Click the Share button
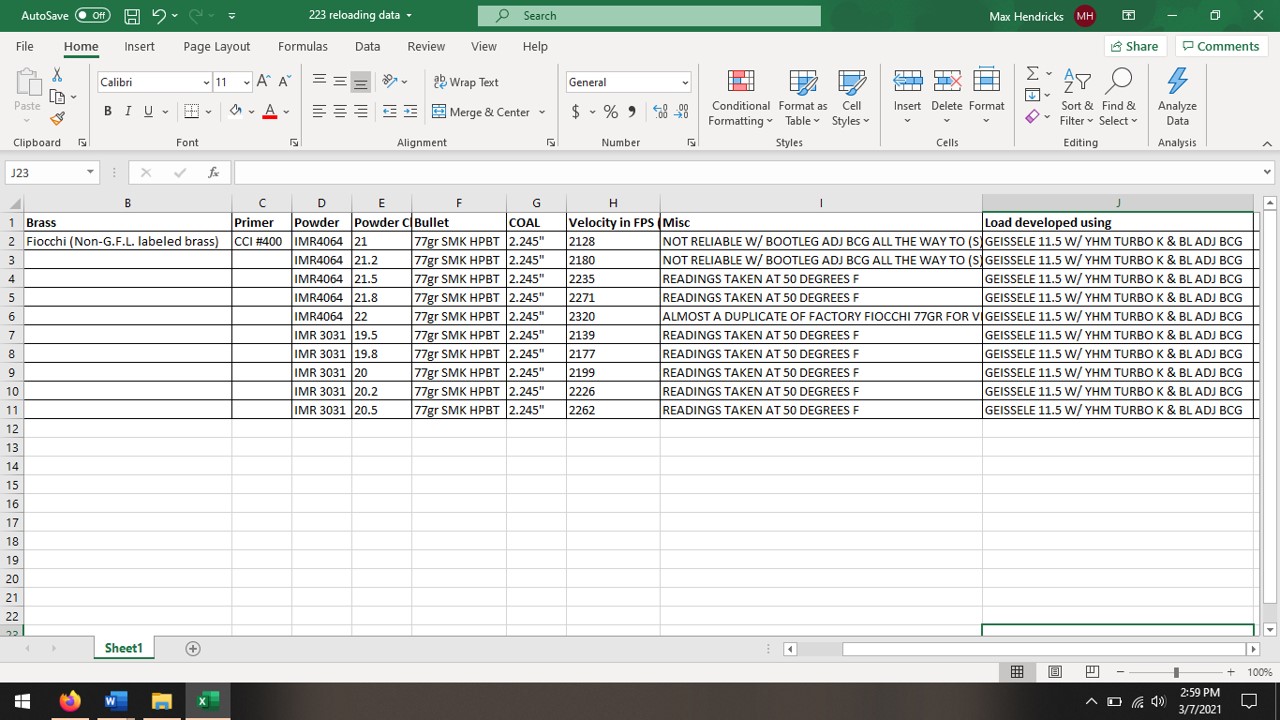The width and height of the screenshot is (1280, 720). tap(1135, 46)
